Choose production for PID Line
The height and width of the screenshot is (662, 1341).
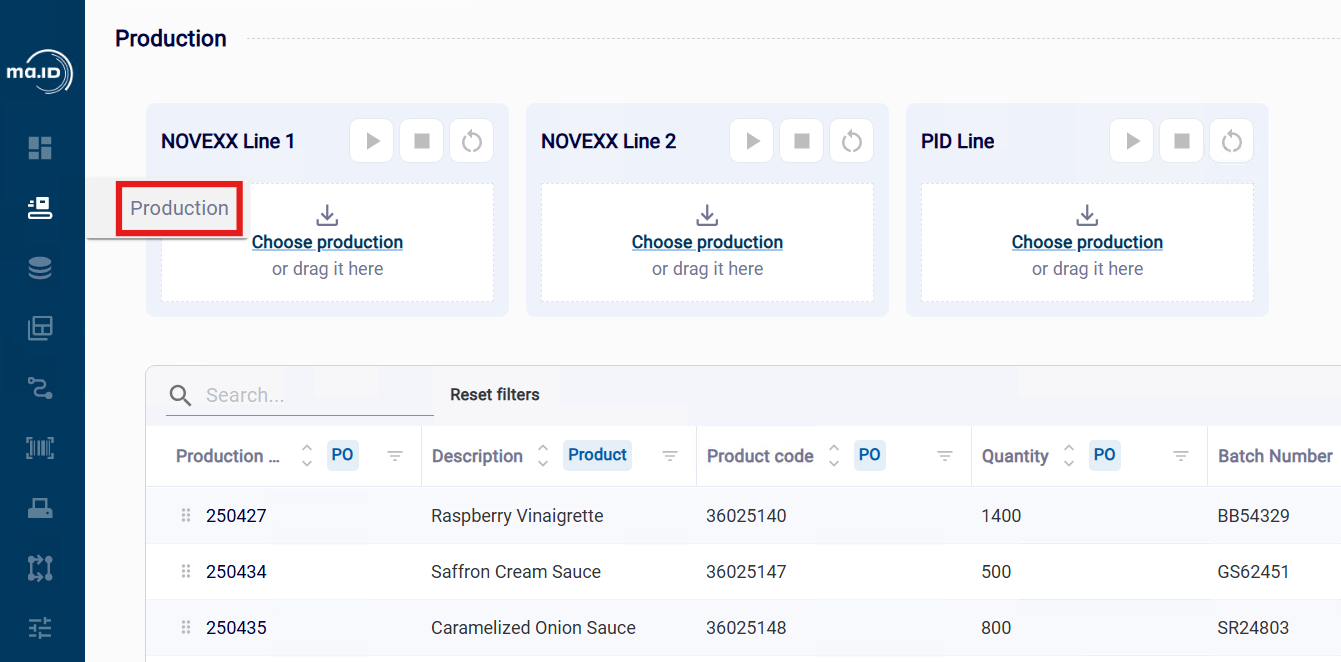[1087, 242]
